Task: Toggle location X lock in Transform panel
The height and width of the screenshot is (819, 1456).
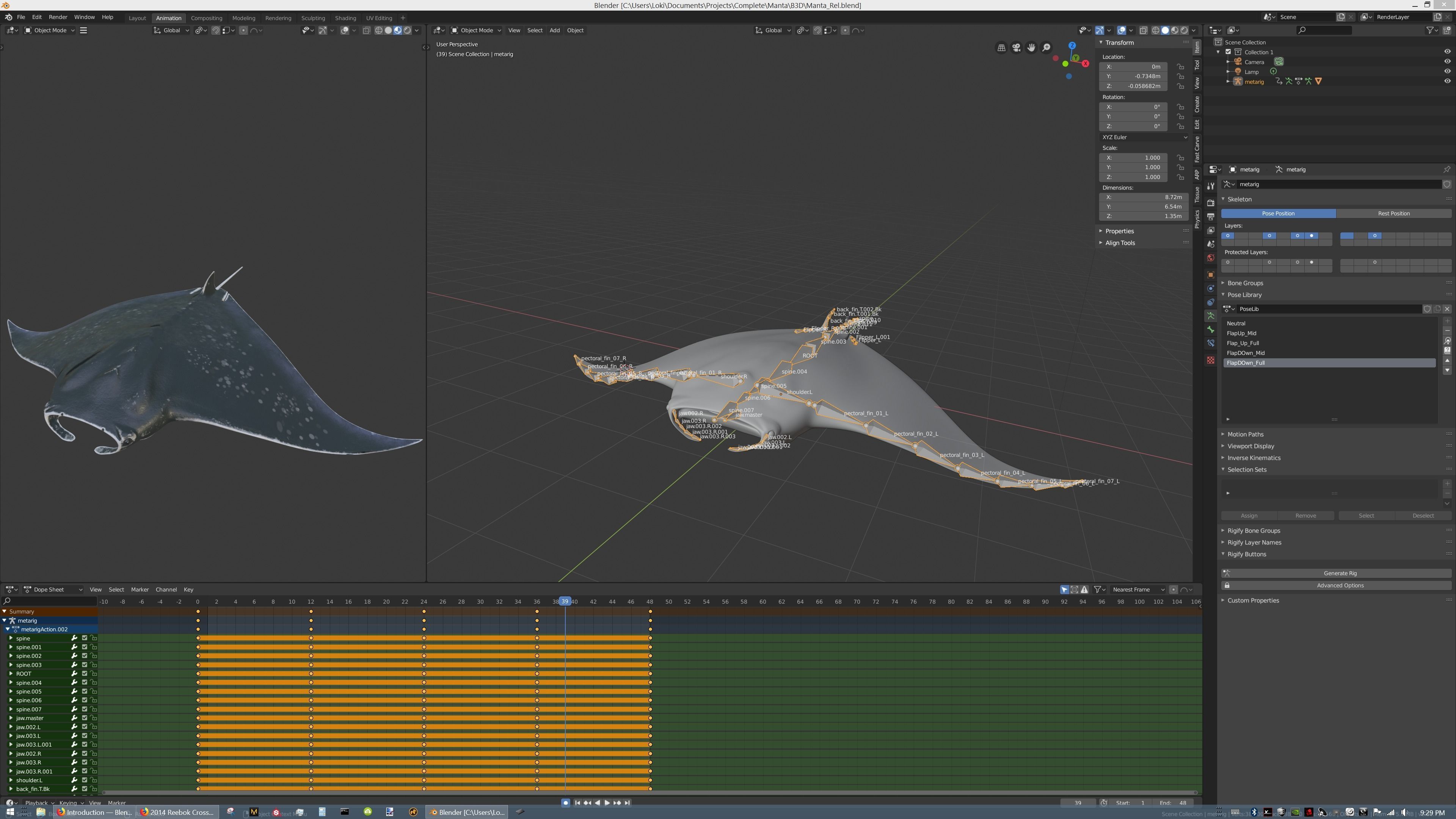Action: coord(1180,67)
